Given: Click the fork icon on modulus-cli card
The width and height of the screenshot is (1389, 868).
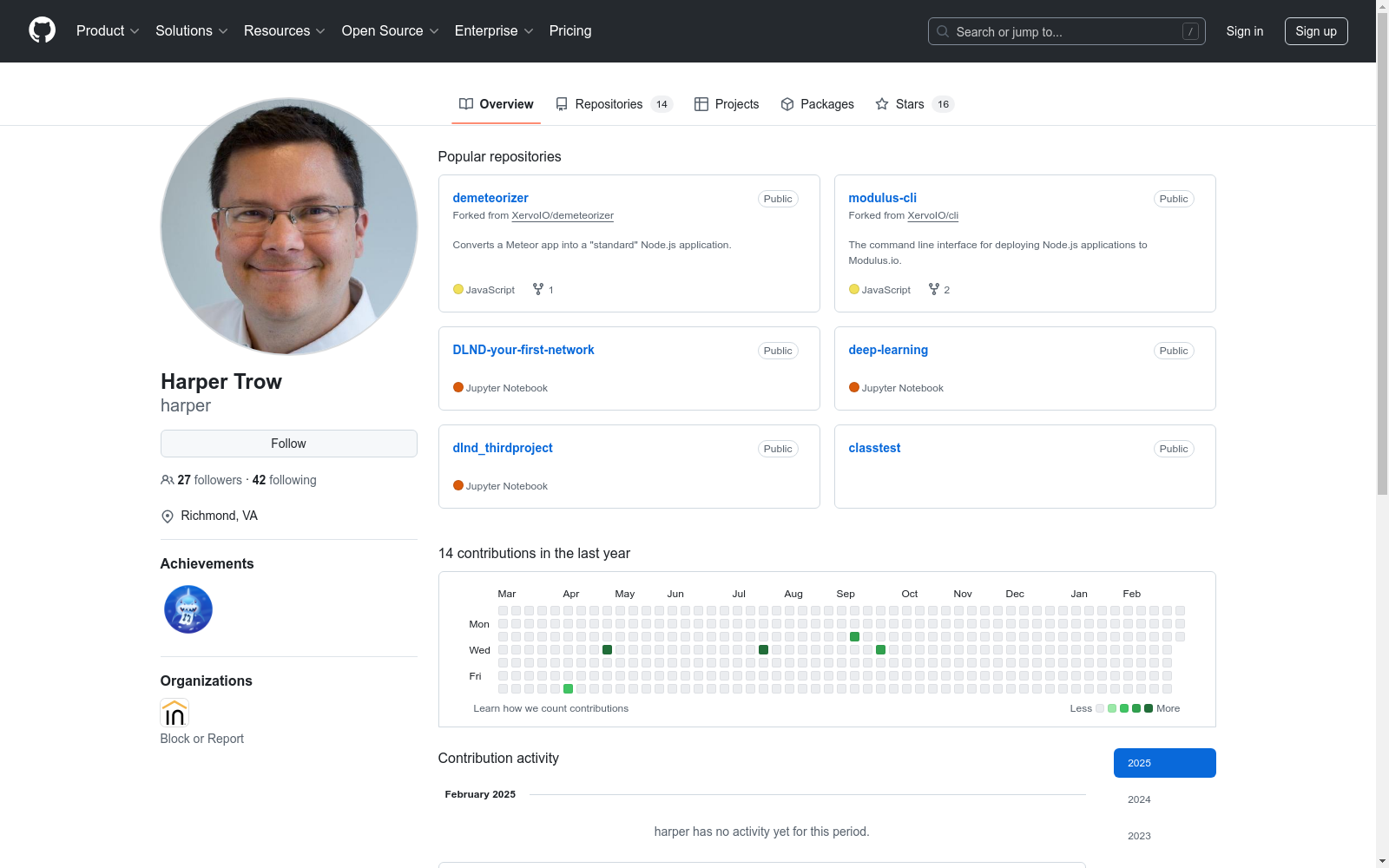Looking at the screenshot, I should click(x=934, y=289).
